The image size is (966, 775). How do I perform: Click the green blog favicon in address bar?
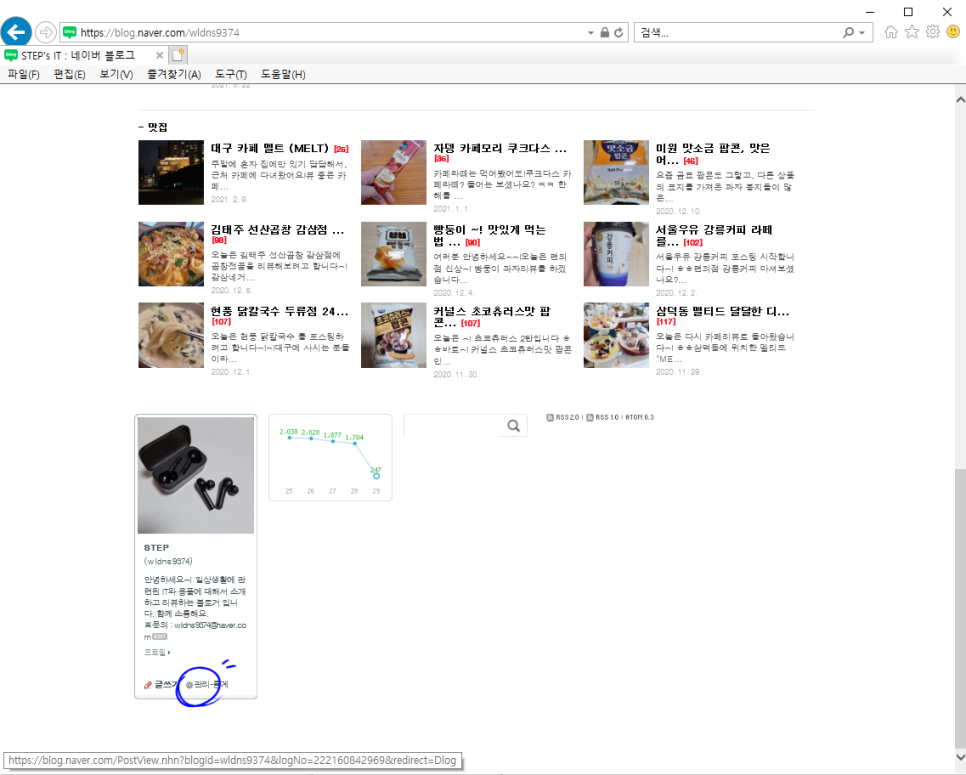70,32
